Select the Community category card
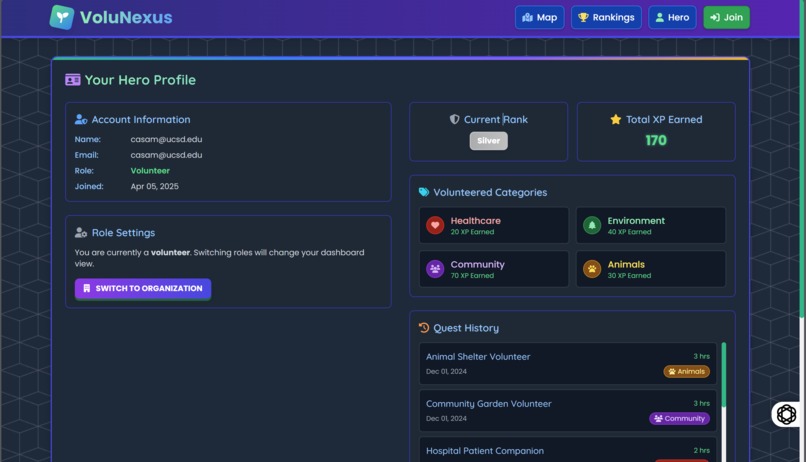 click(494, 269)
